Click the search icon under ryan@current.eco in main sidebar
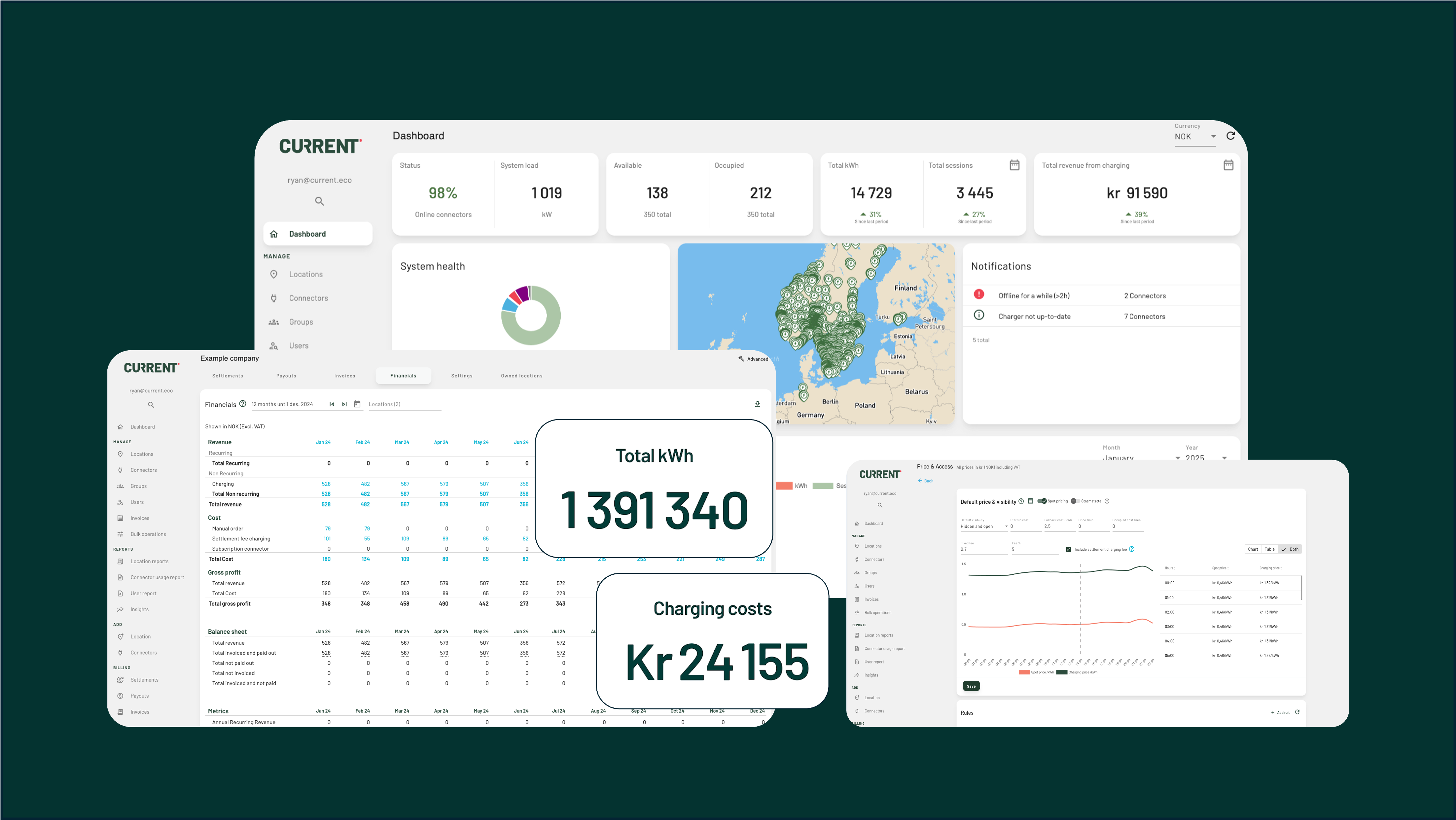The width and height of the screenshot is (1456, 820). (x=319, y=201)
